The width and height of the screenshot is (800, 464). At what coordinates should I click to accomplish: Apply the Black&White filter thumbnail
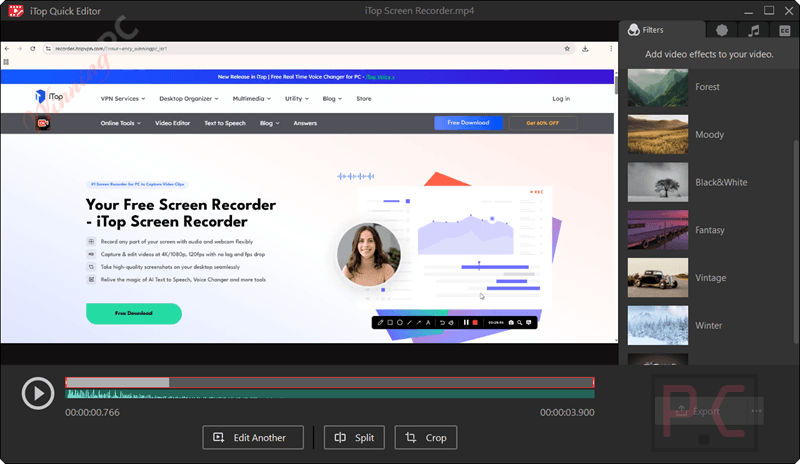(658, 182)
